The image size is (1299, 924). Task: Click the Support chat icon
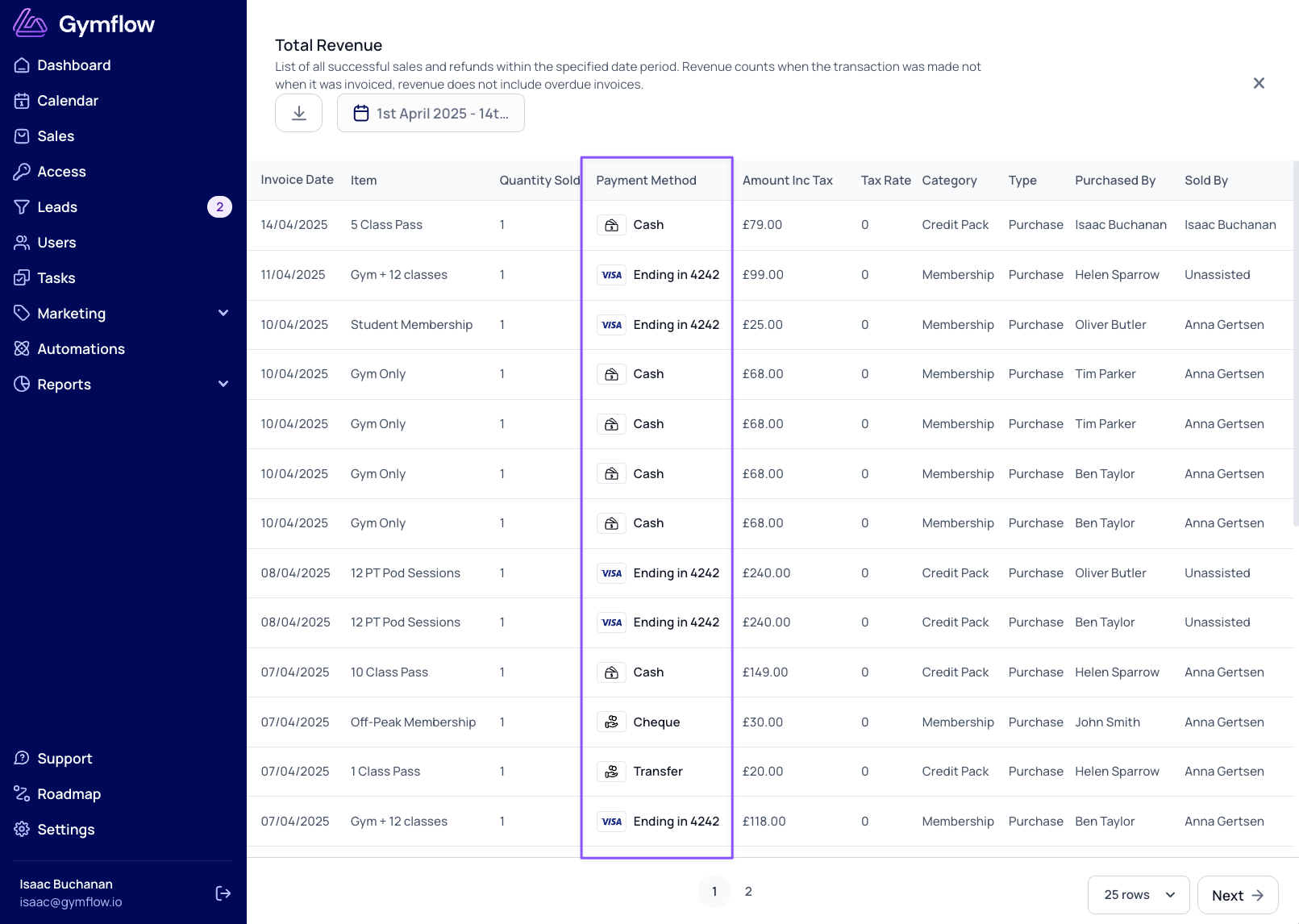click(x=22, y=759)
